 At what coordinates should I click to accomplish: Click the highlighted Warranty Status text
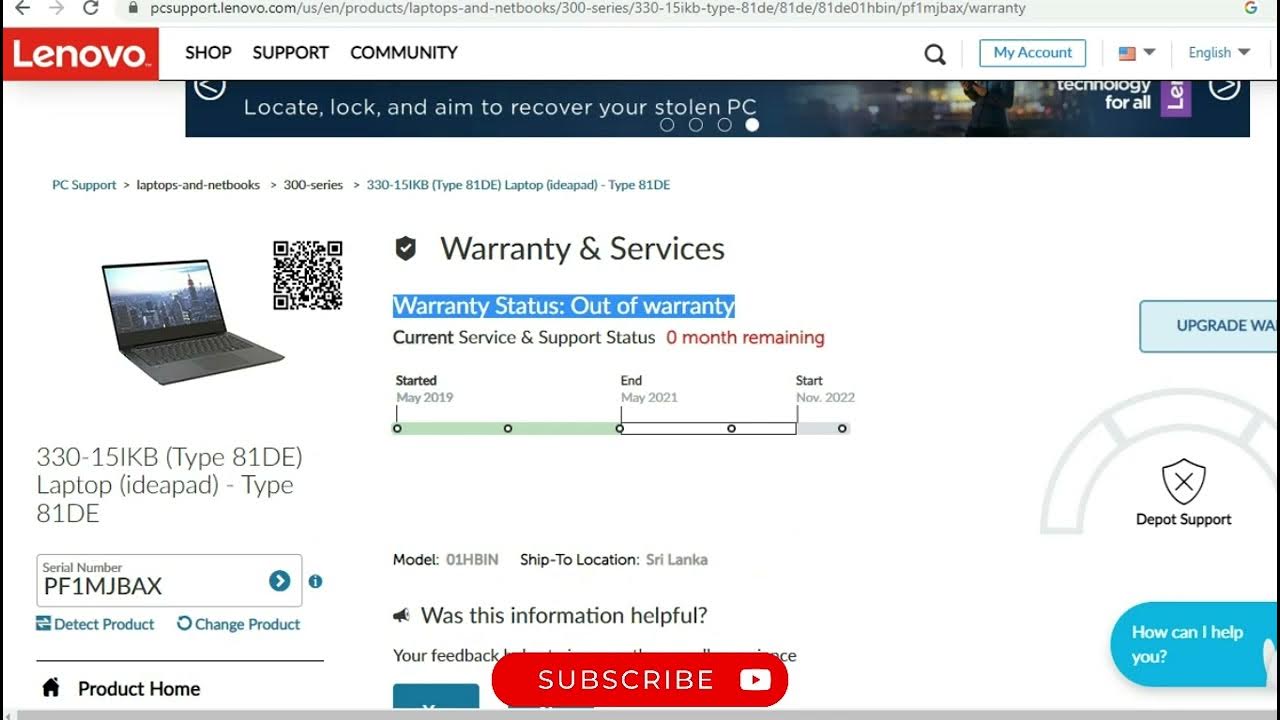coord(564,306)
